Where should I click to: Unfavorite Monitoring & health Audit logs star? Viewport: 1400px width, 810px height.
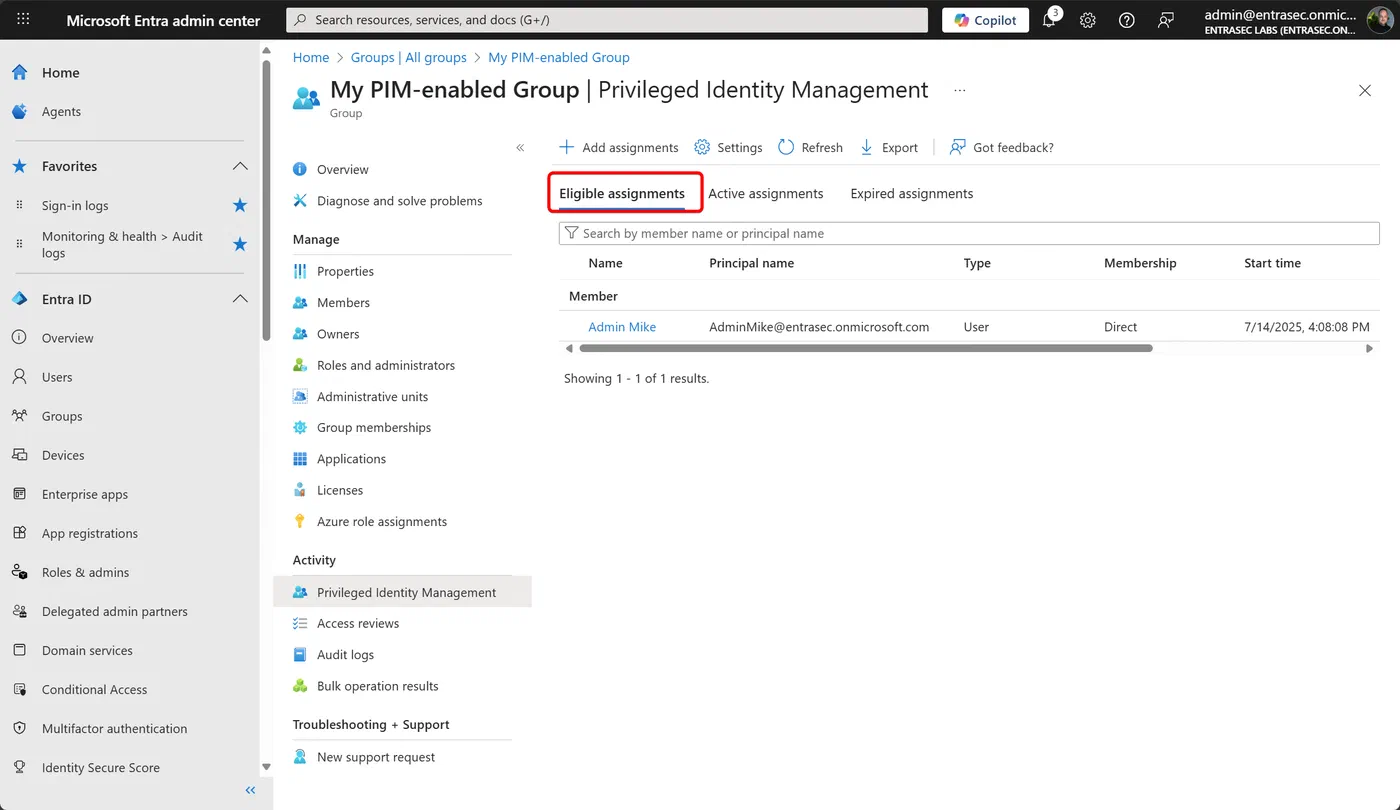click(x=239, y=244)
